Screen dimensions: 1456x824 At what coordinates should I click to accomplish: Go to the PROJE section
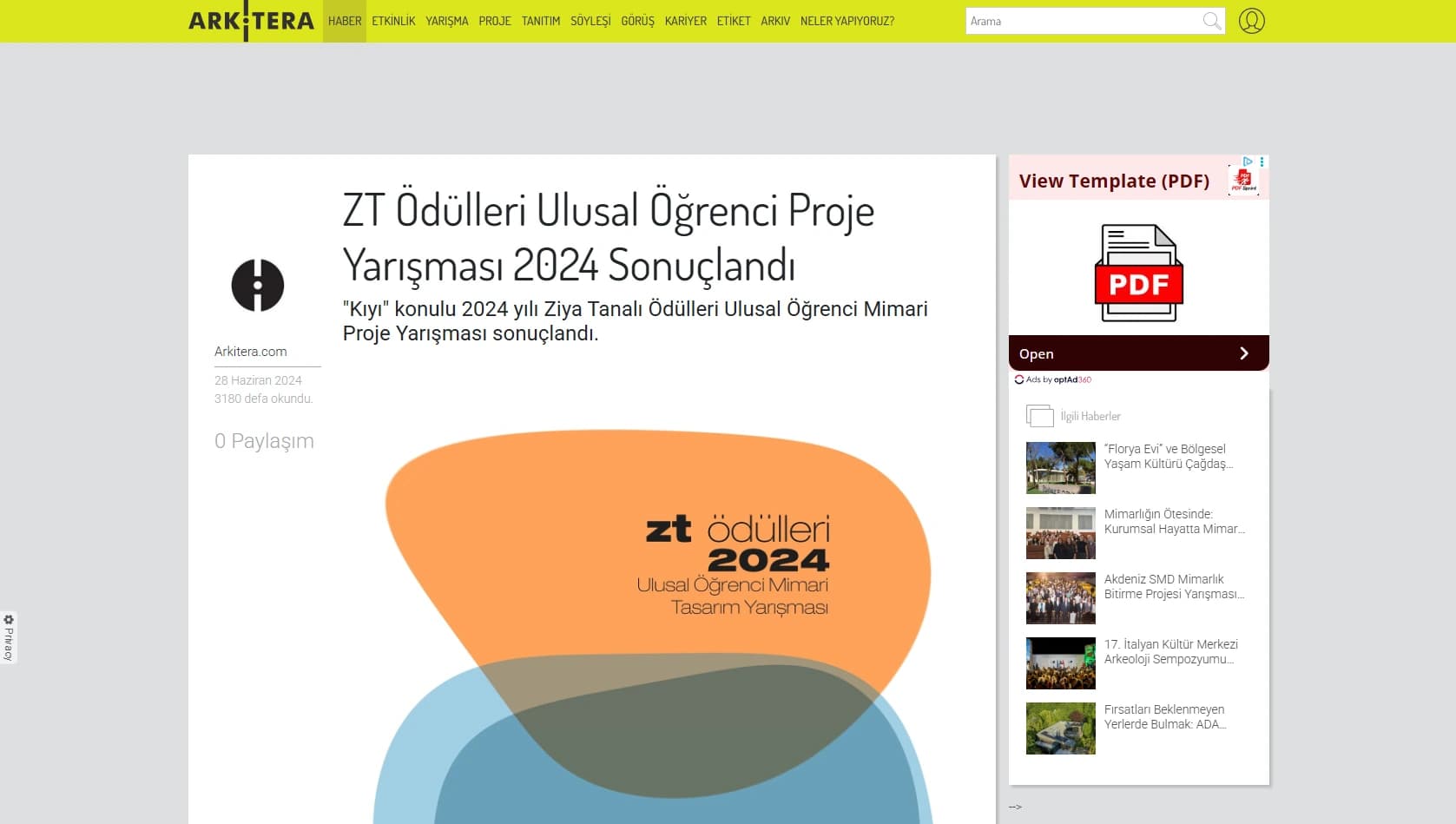pos(495,21)
